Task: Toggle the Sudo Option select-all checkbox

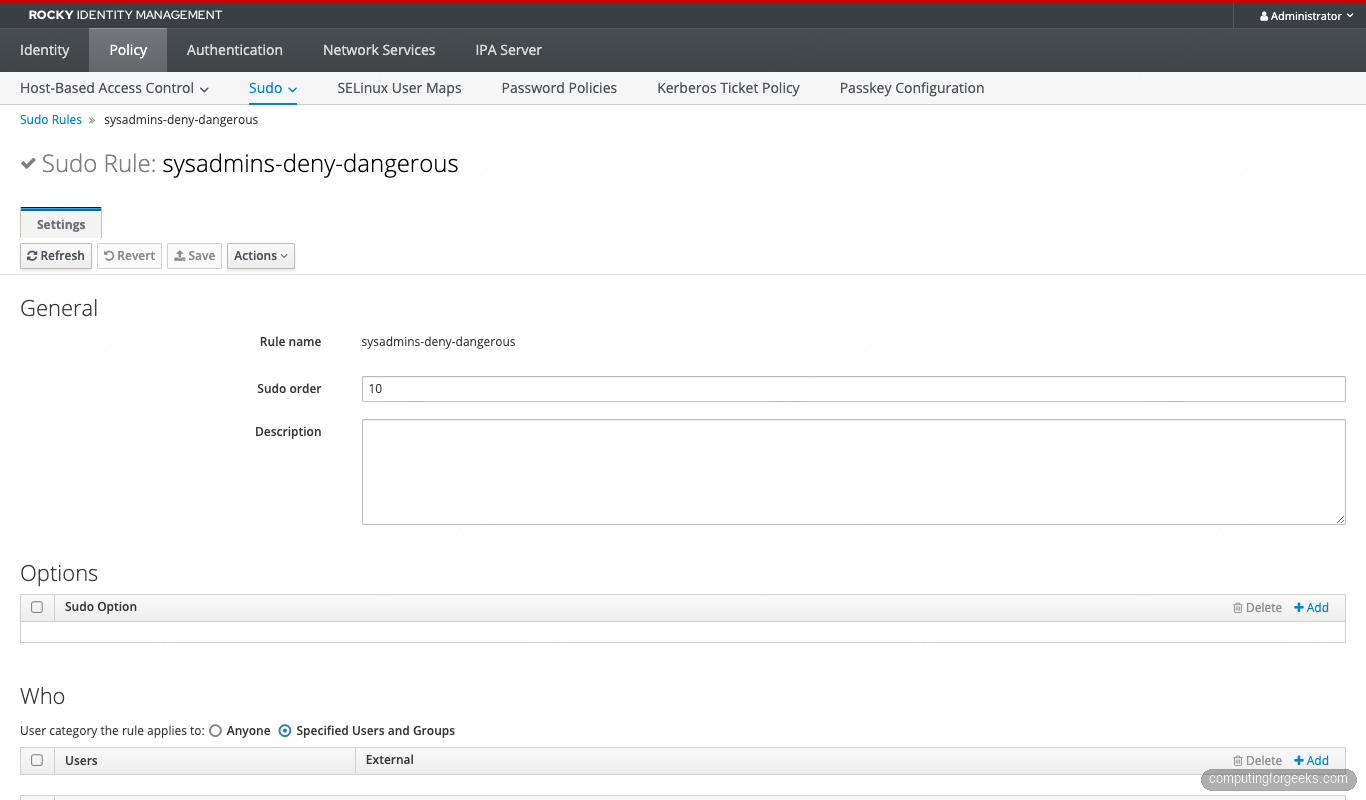Action: pyautogui.click(x=37, y=607)
